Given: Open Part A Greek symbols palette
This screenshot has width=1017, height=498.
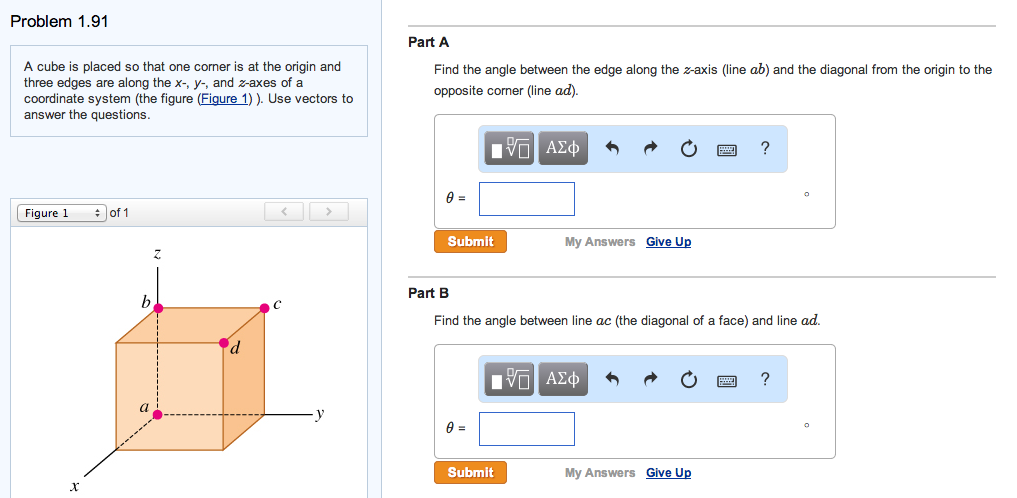Looking at the screenshot, I should pyautogui.click(x=562, y=149).
